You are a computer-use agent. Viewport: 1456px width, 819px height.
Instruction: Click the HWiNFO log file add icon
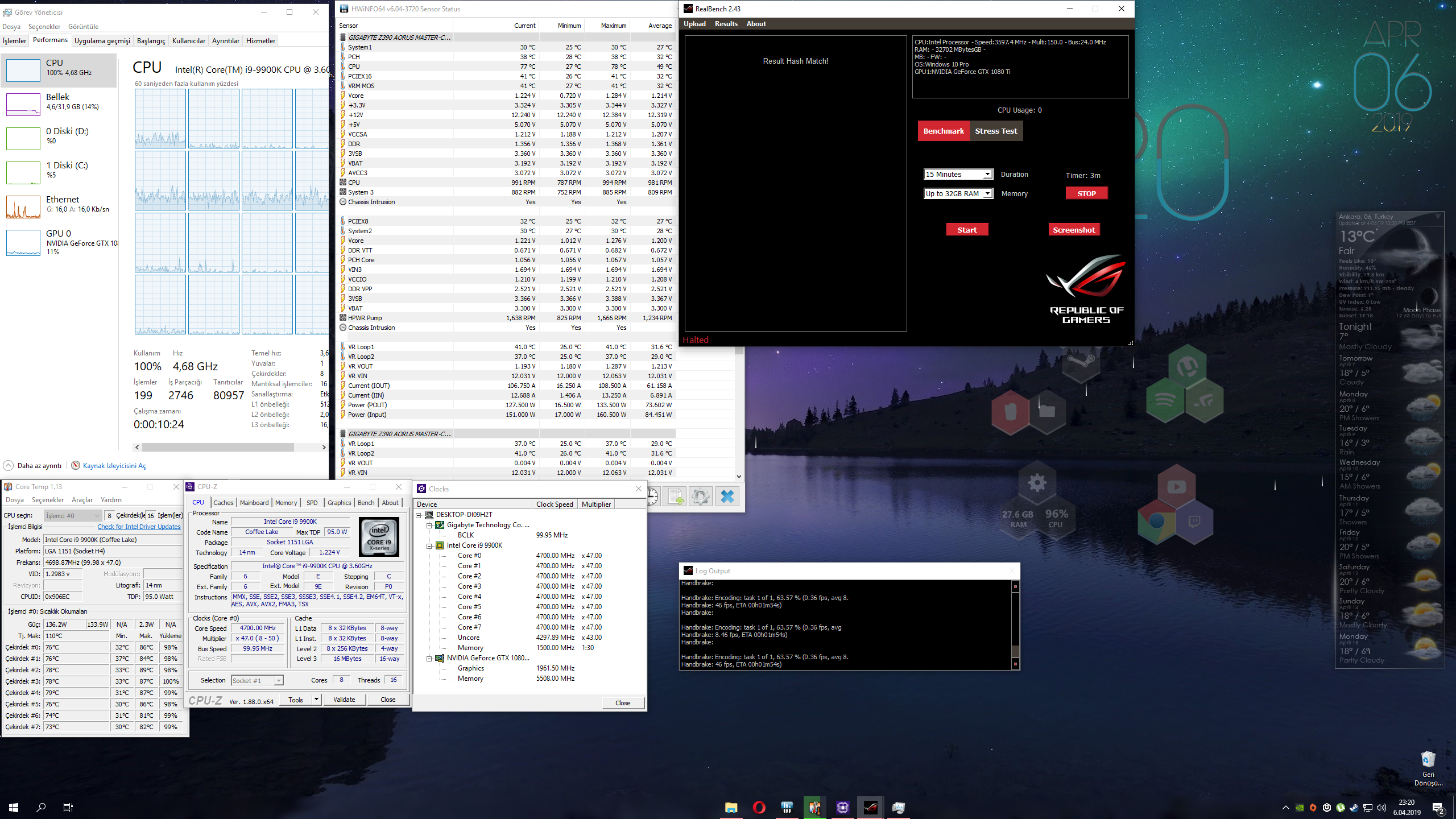[675, 497]
